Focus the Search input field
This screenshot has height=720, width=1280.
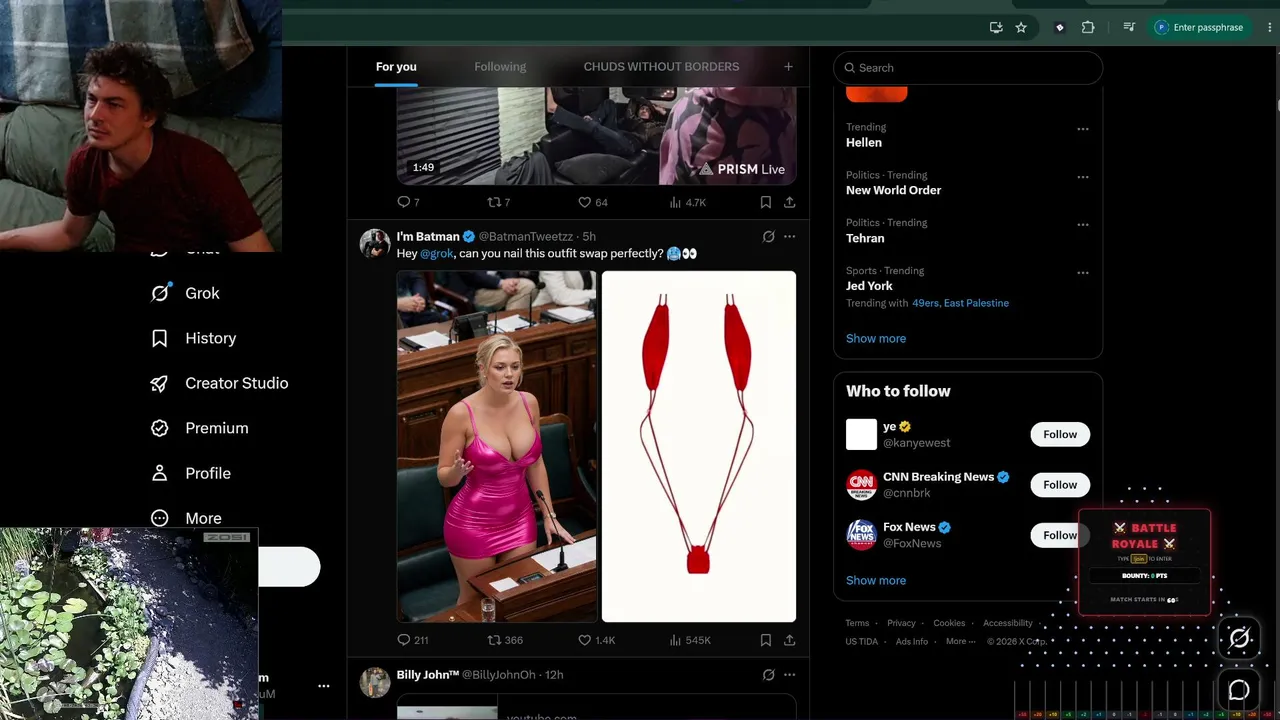point(968,68)
